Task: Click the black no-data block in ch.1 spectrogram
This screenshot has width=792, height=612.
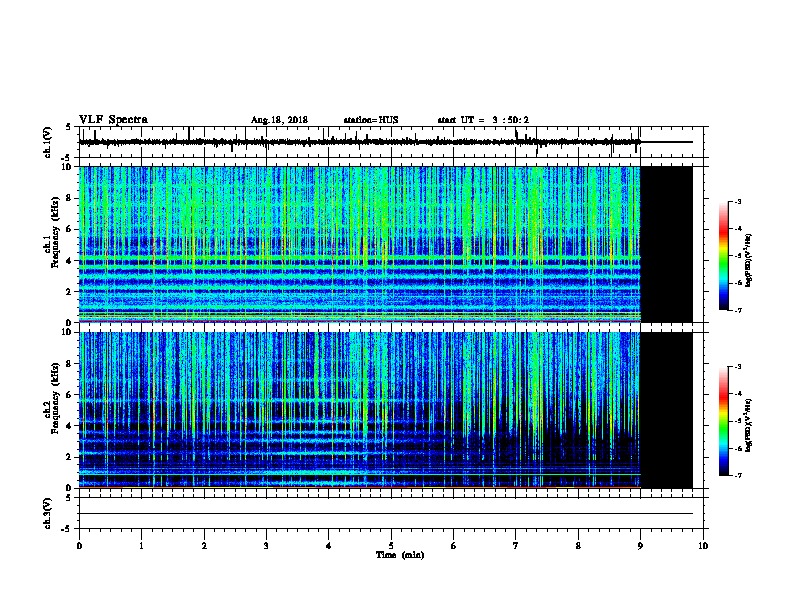Action: tap(666, 244)
